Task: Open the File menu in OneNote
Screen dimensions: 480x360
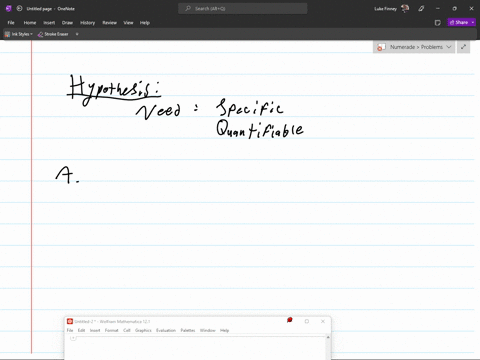Action: 11,23
